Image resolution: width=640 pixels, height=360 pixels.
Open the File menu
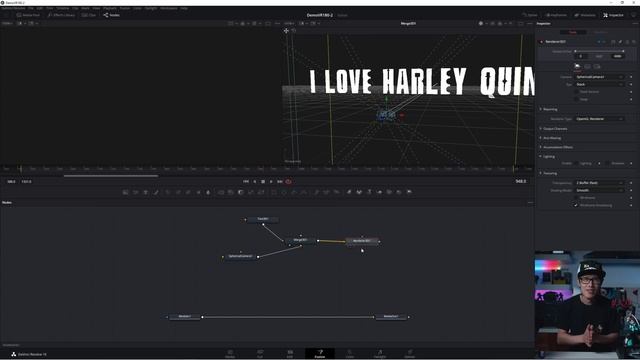31,8
